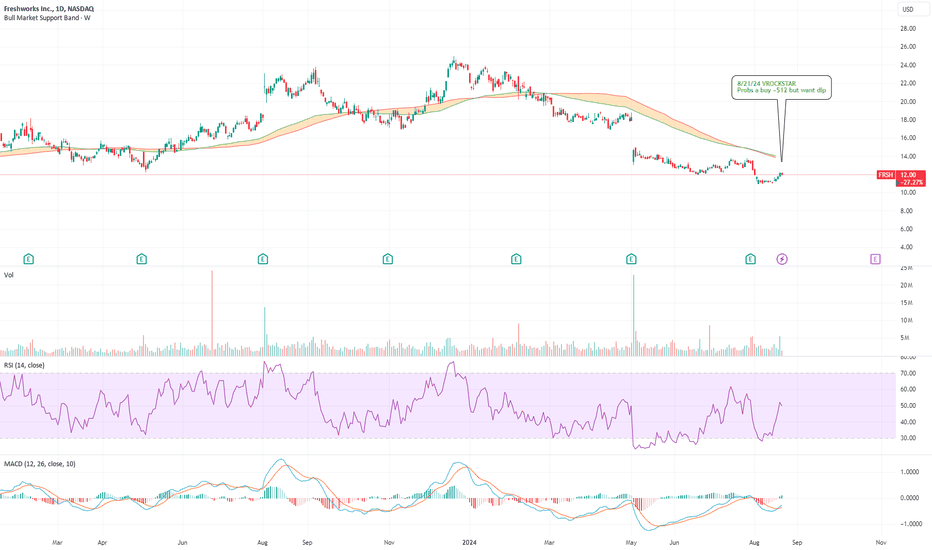Click the 18.00 price axis label
The height and width of the screenshot is (550, 932).
pos(908,120)
